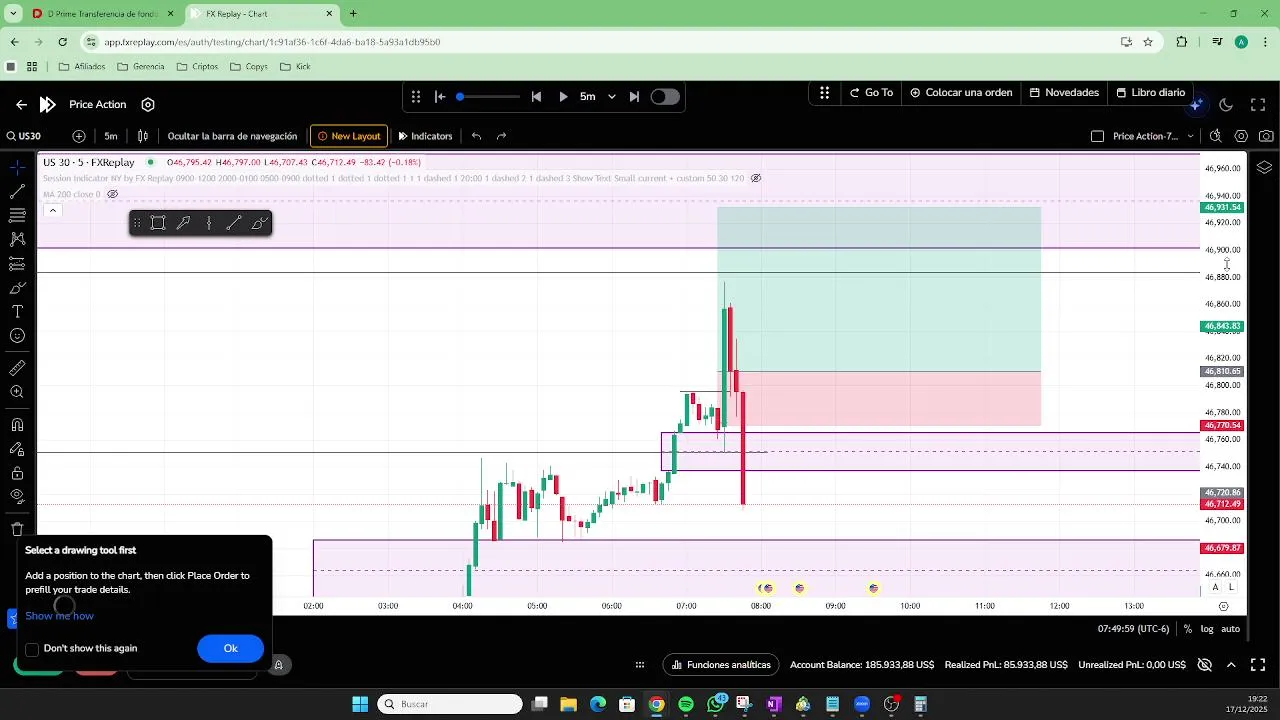Viewport: 1280px width, 720px height.
Task: Click the candlestick chart type icon
Action: (x=143, y=136)
